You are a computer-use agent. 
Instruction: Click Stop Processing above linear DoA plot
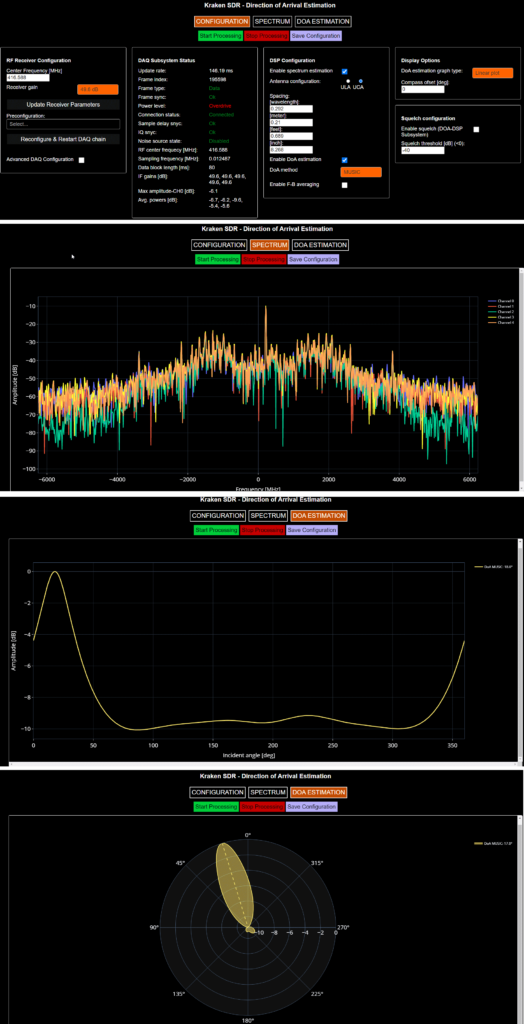point(262,530)
